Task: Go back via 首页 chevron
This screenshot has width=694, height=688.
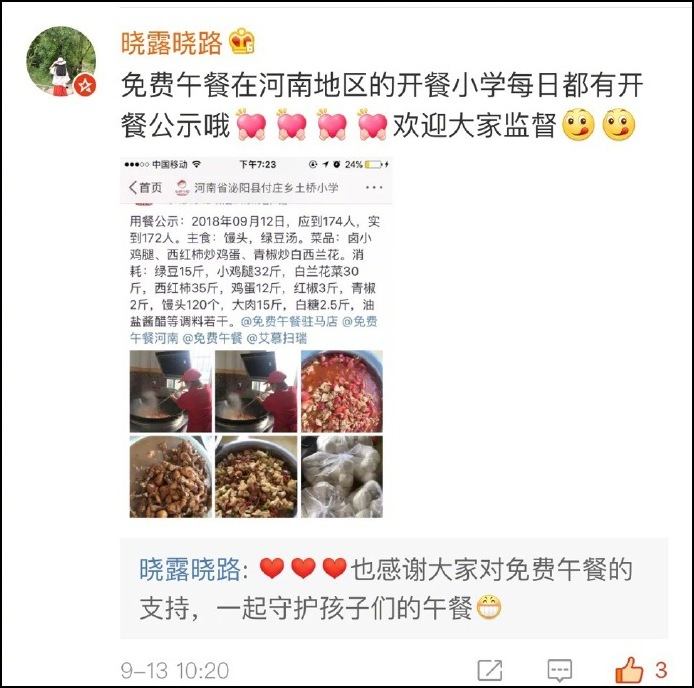Action: tap(145, 188)
